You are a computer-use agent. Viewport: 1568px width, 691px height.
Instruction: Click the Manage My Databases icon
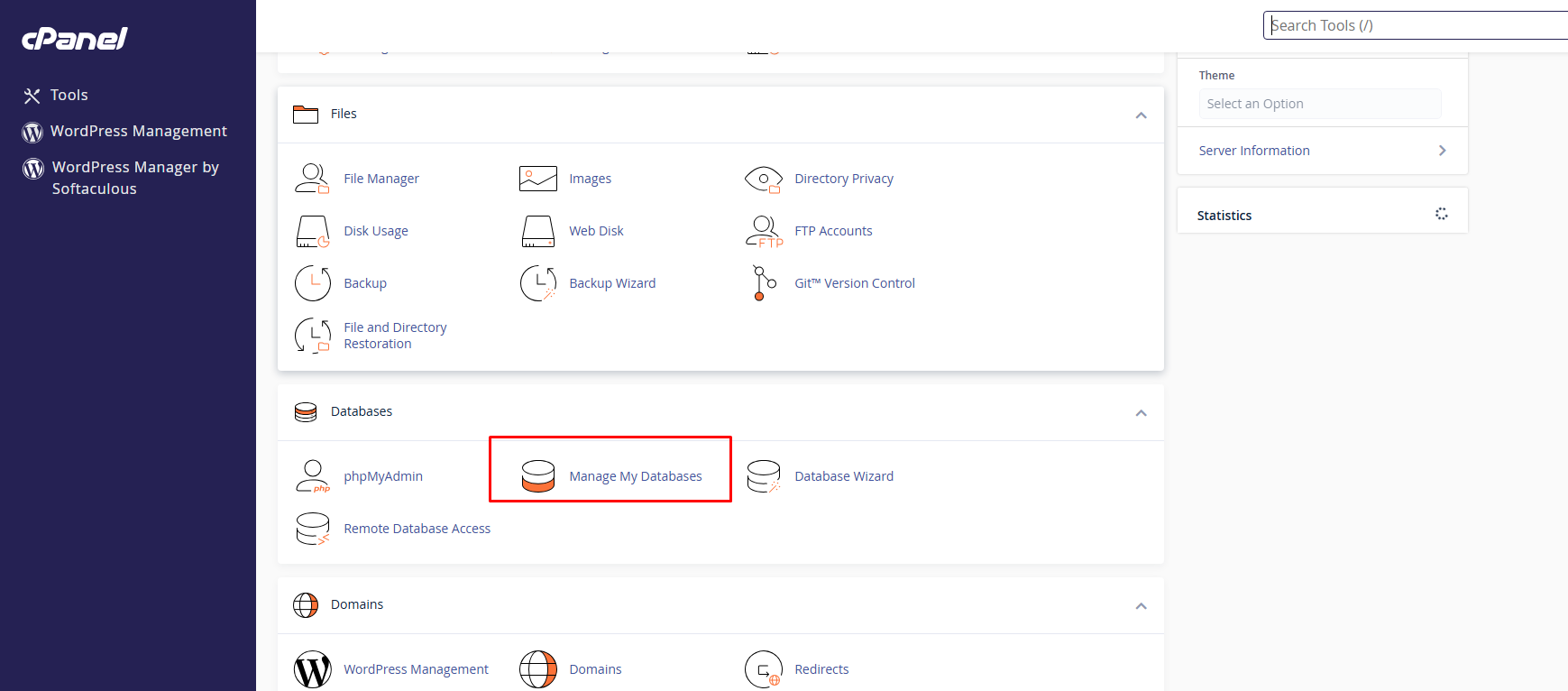tap(538, 476)
